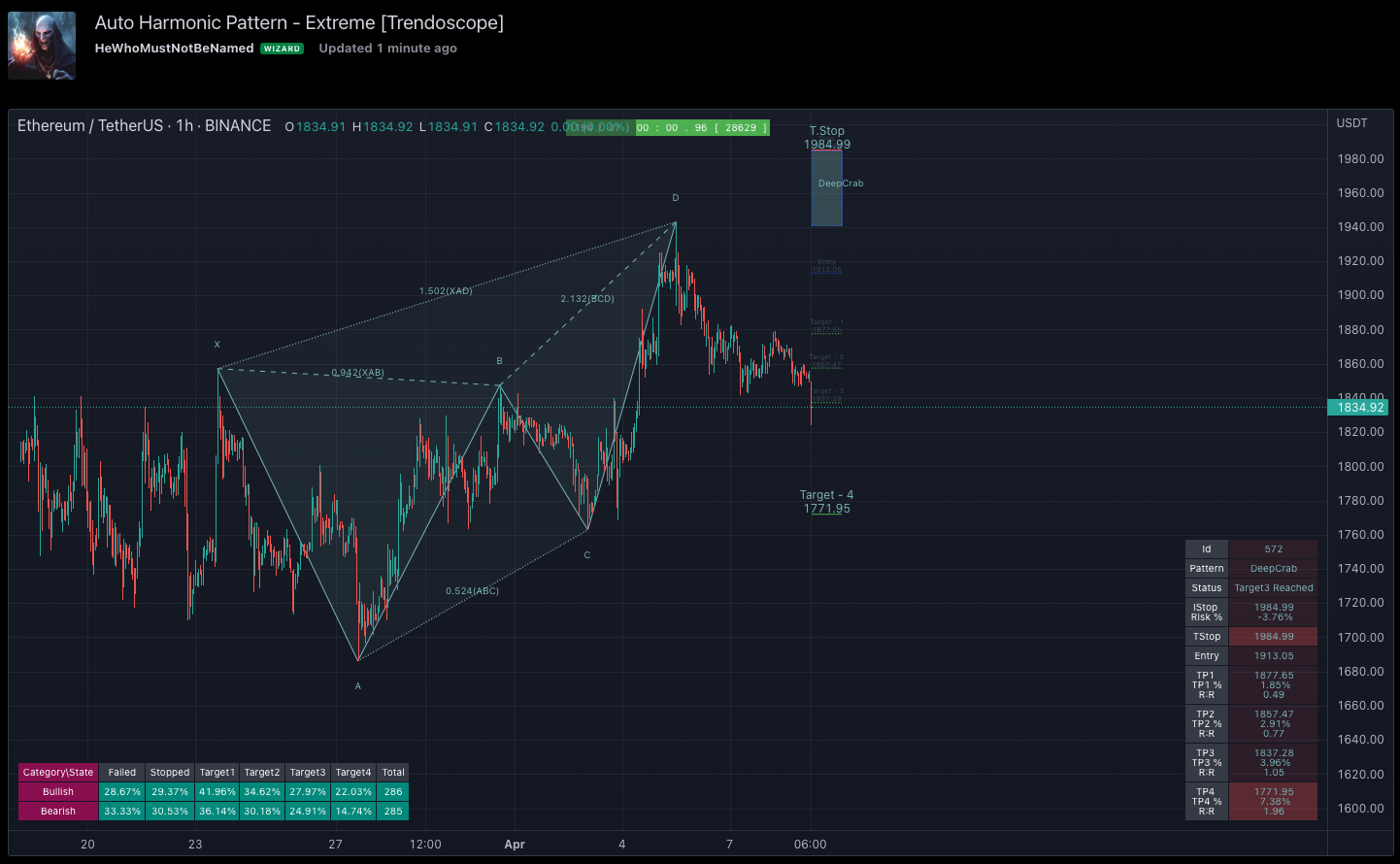
Task: Click the 1600.00 price axis level
Action: tap(1360, 809)
